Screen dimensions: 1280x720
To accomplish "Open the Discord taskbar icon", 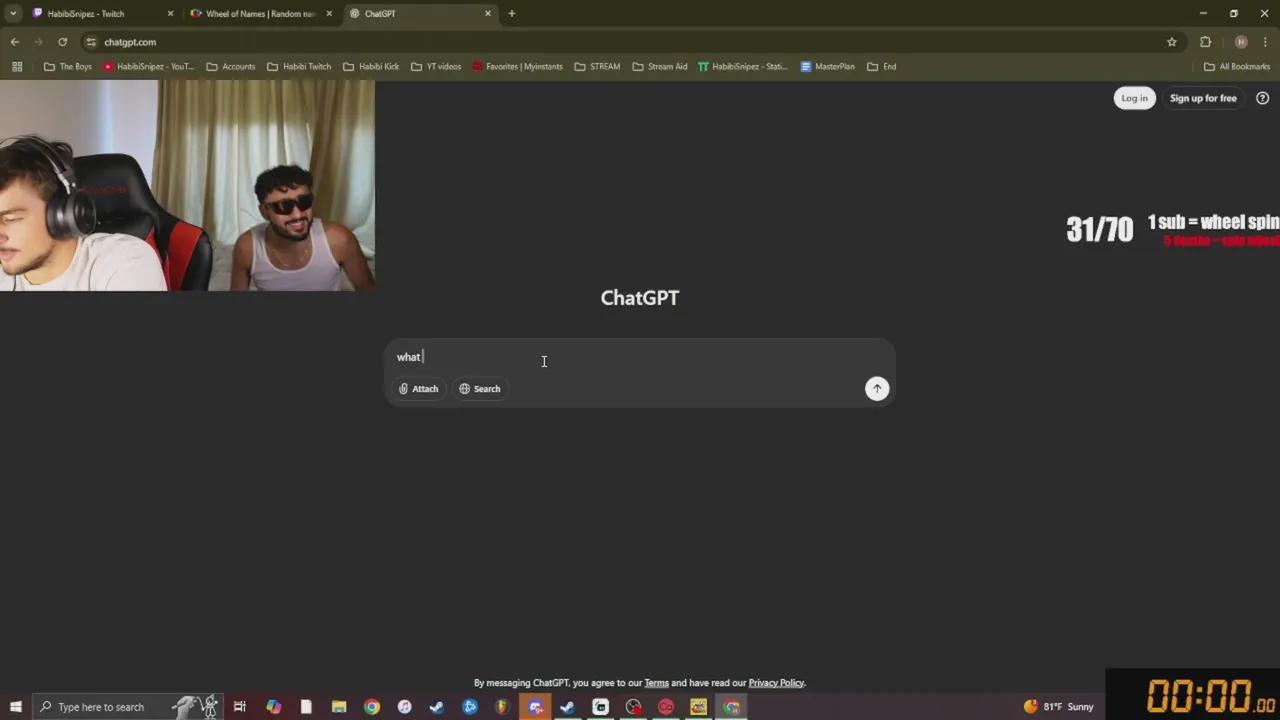I will pyautogui.click(x=535, y=707).
